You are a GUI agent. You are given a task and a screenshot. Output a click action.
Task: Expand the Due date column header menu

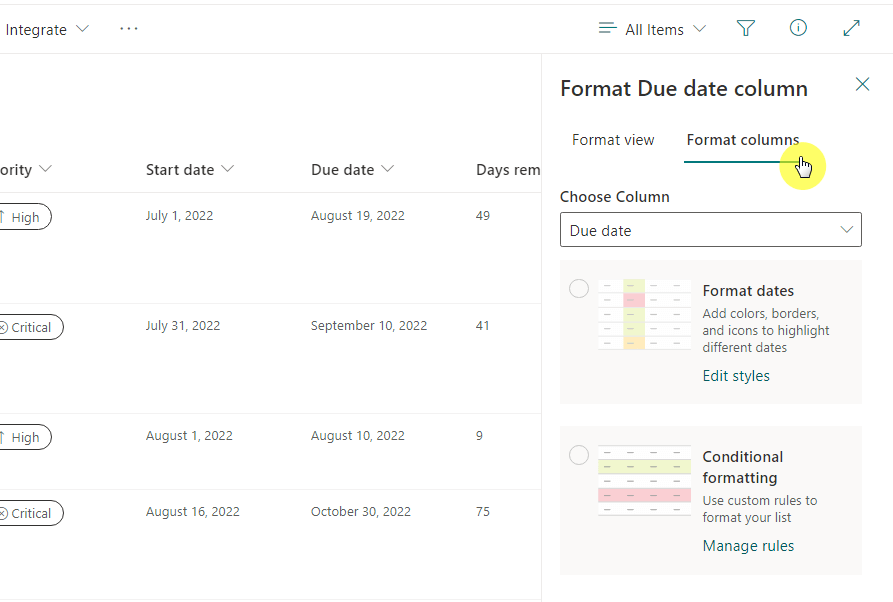tap(387, 169)
